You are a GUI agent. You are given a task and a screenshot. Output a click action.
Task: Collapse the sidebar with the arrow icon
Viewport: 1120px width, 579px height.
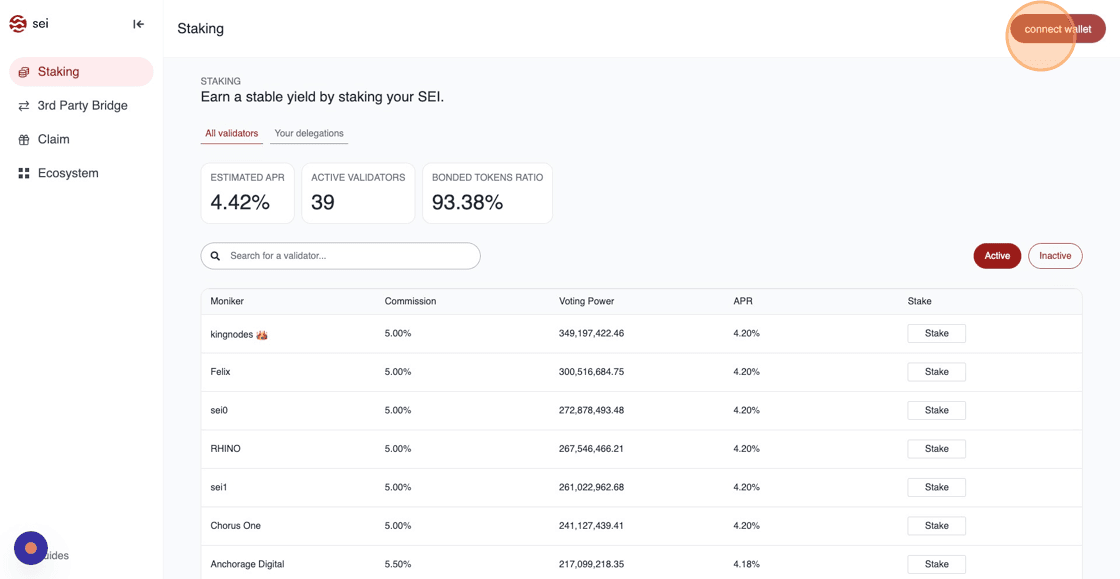click(x=138, y=24)
